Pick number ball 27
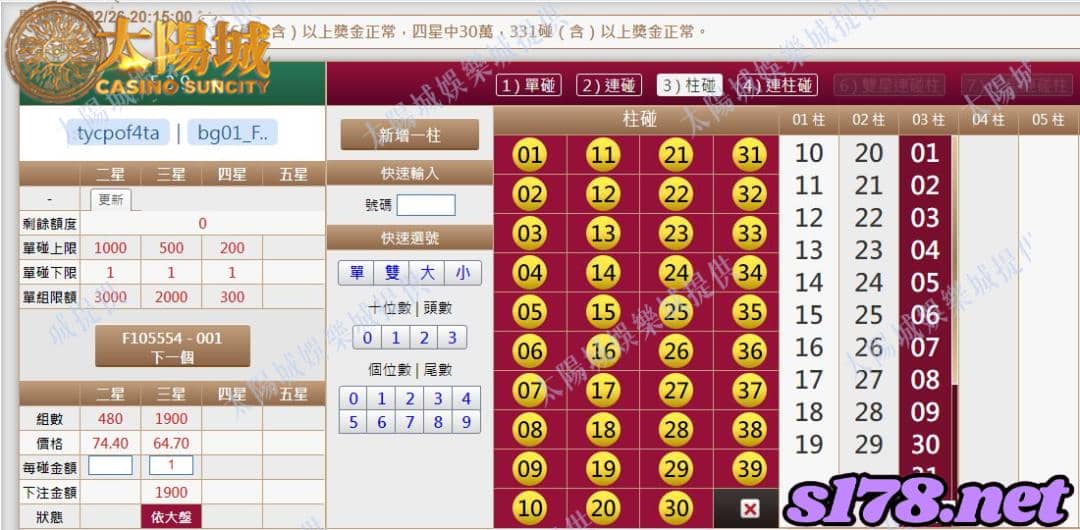 (676, 391)
